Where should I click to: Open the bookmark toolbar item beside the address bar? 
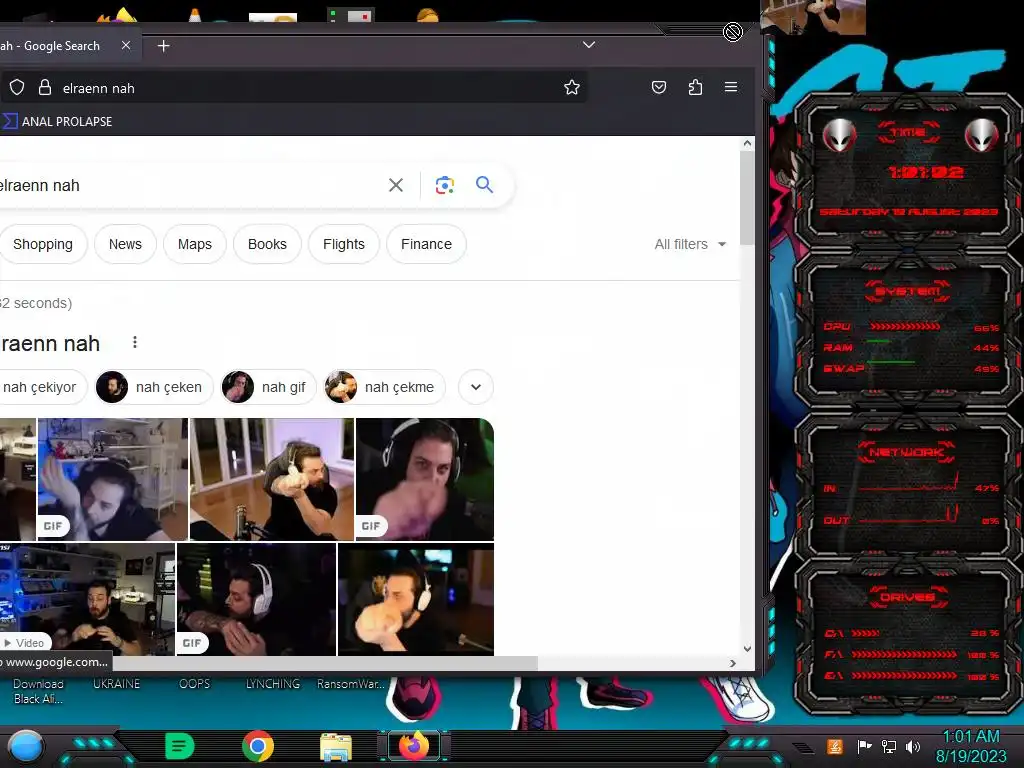point(57,121)
